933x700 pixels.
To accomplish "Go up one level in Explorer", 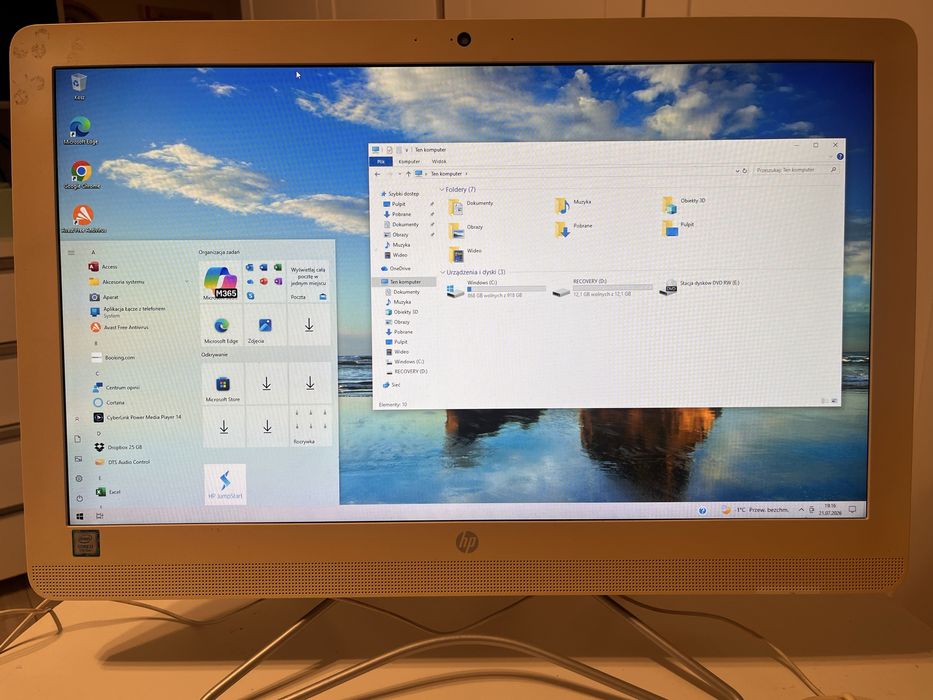I will pos(408,174).
